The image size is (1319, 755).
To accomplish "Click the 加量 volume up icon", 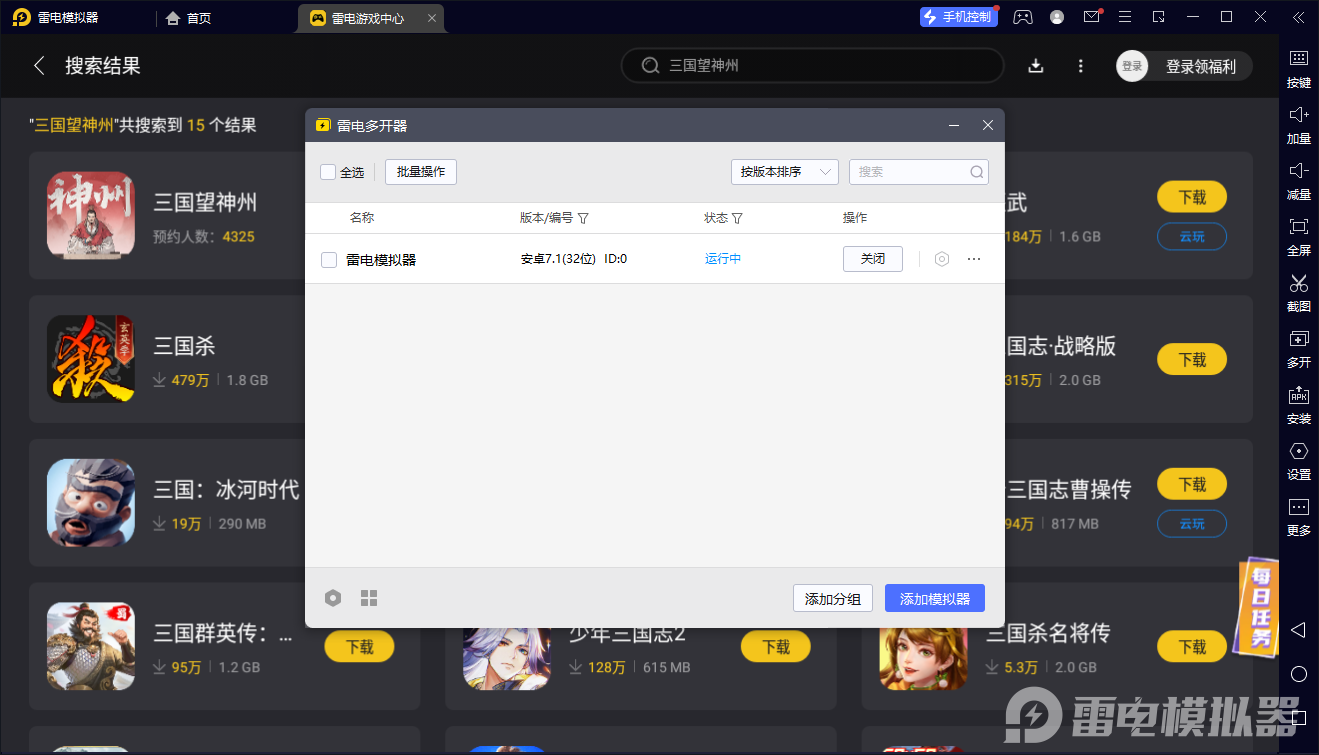I will (1297, 122).
